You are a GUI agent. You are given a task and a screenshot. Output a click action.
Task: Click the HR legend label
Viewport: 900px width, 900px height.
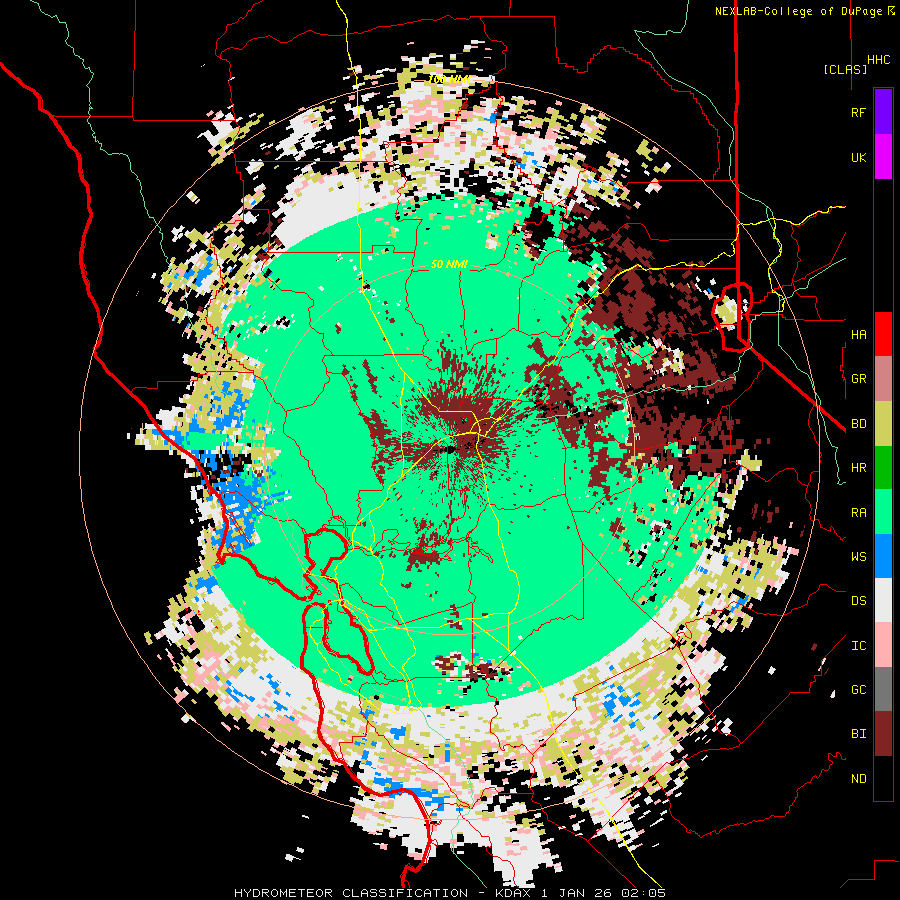(x=858, y=468)
